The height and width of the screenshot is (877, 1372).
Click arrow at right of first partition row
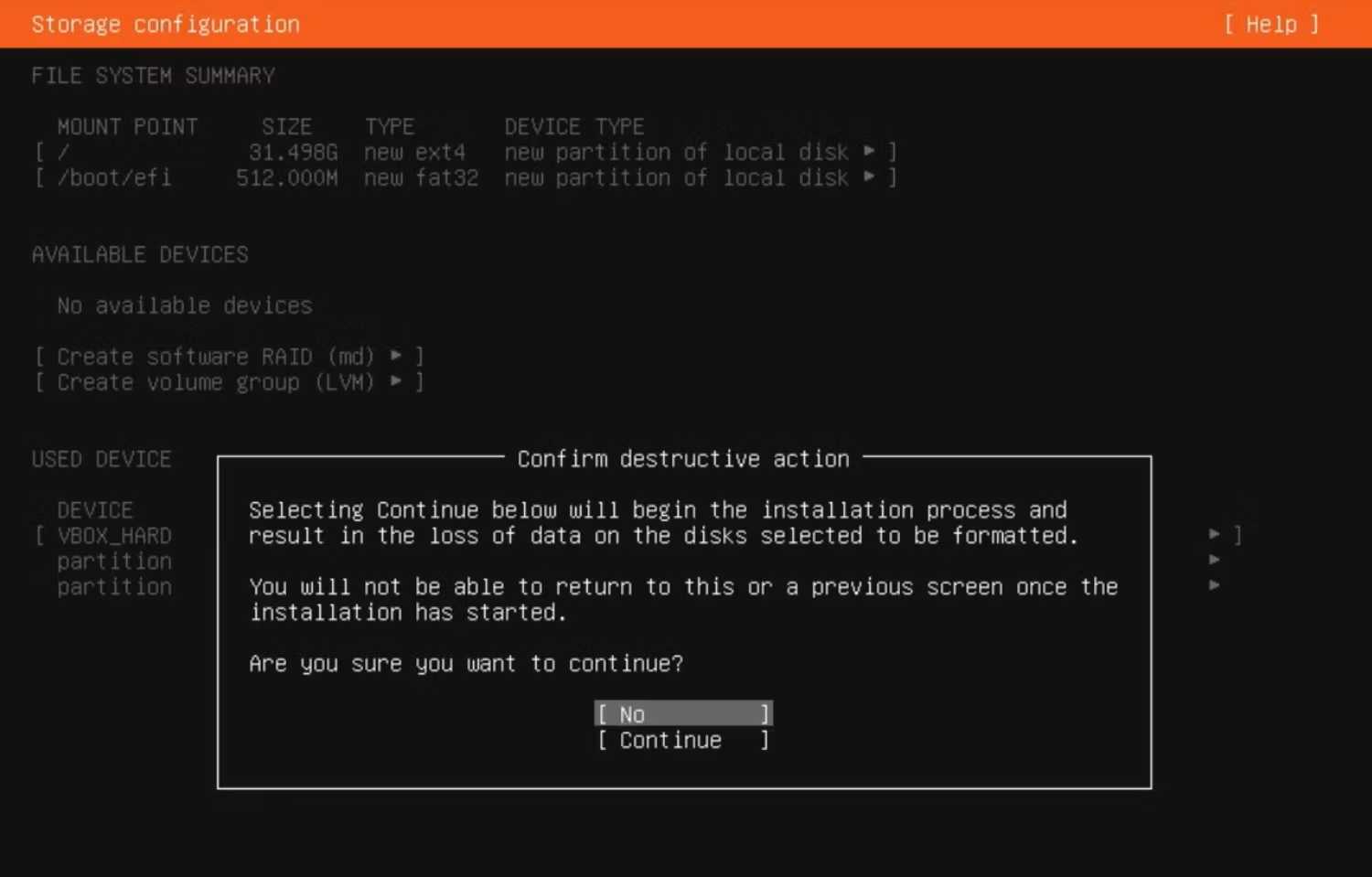[1215, 560]
